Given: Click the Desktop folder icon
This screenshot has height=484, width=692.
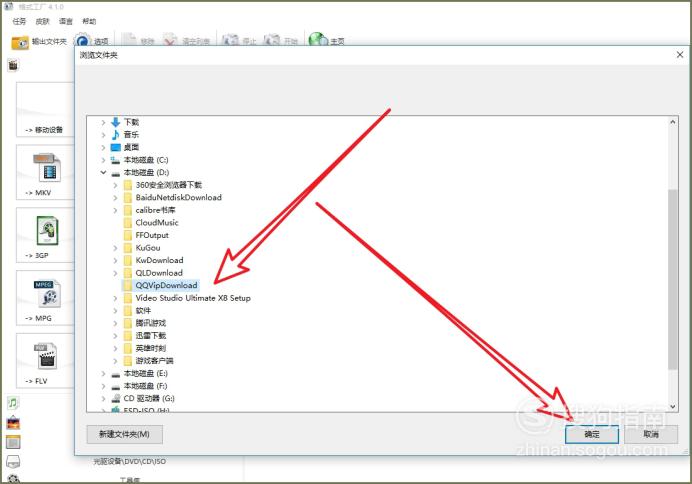Looking at the screenshot, I should click(x=116, y=147).
